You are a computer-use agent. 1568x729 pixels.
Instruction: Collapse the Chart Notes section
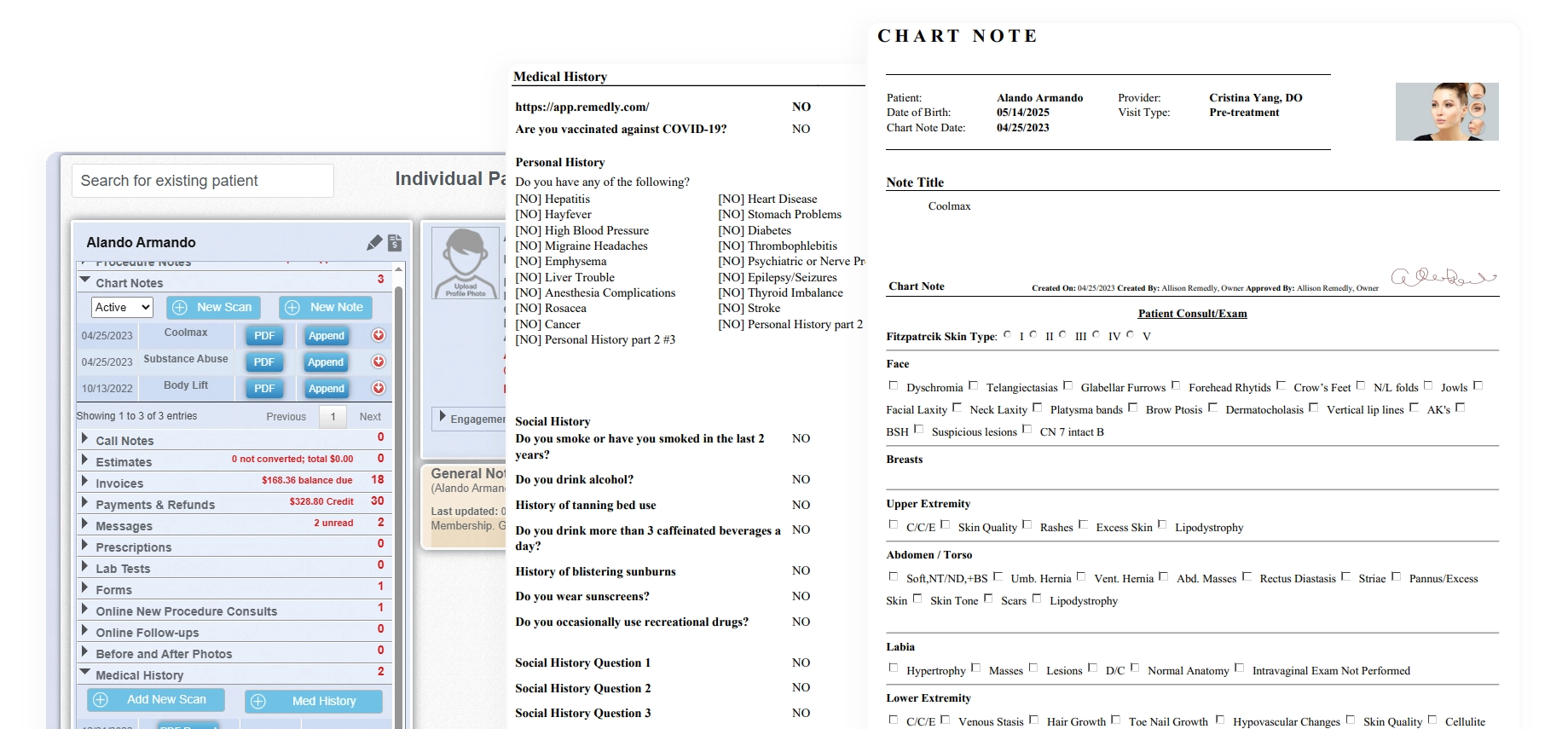click(84, 281)
